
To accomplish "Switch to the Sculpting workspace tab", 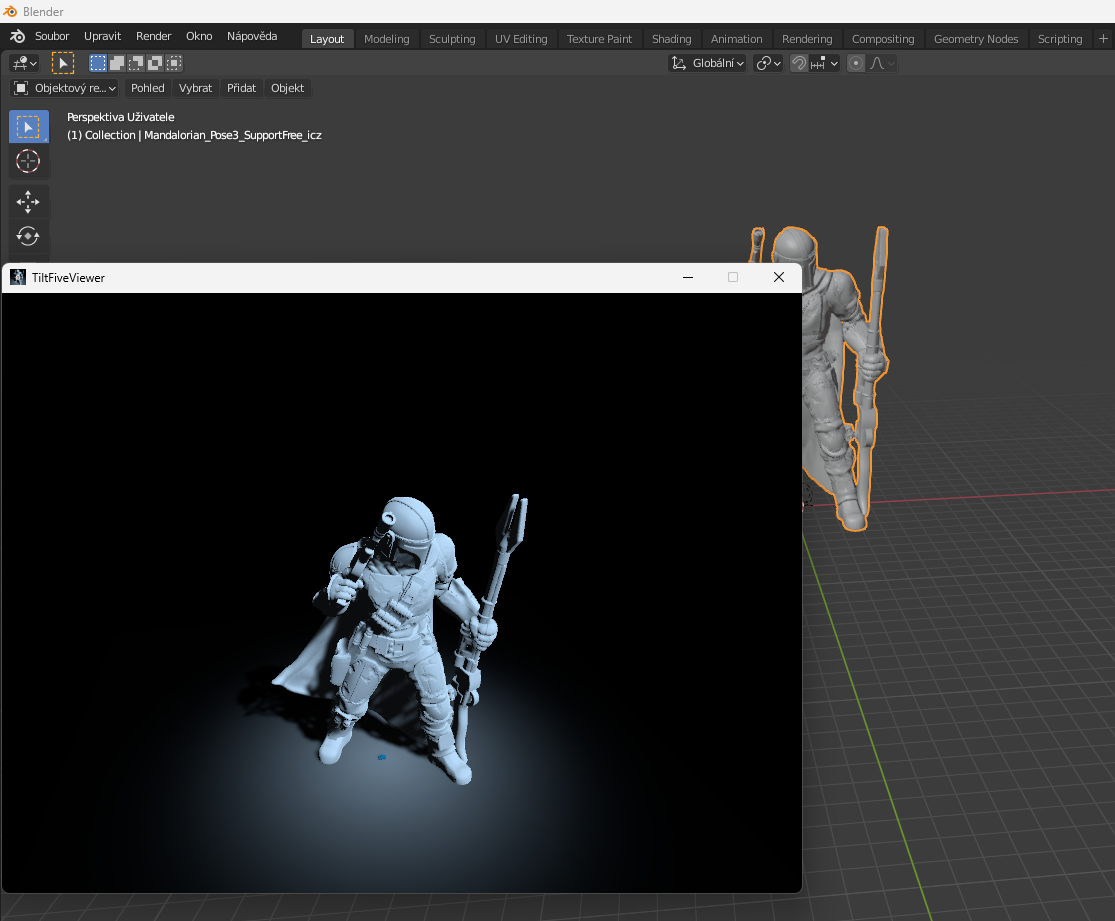I will [x=452, y=39].
